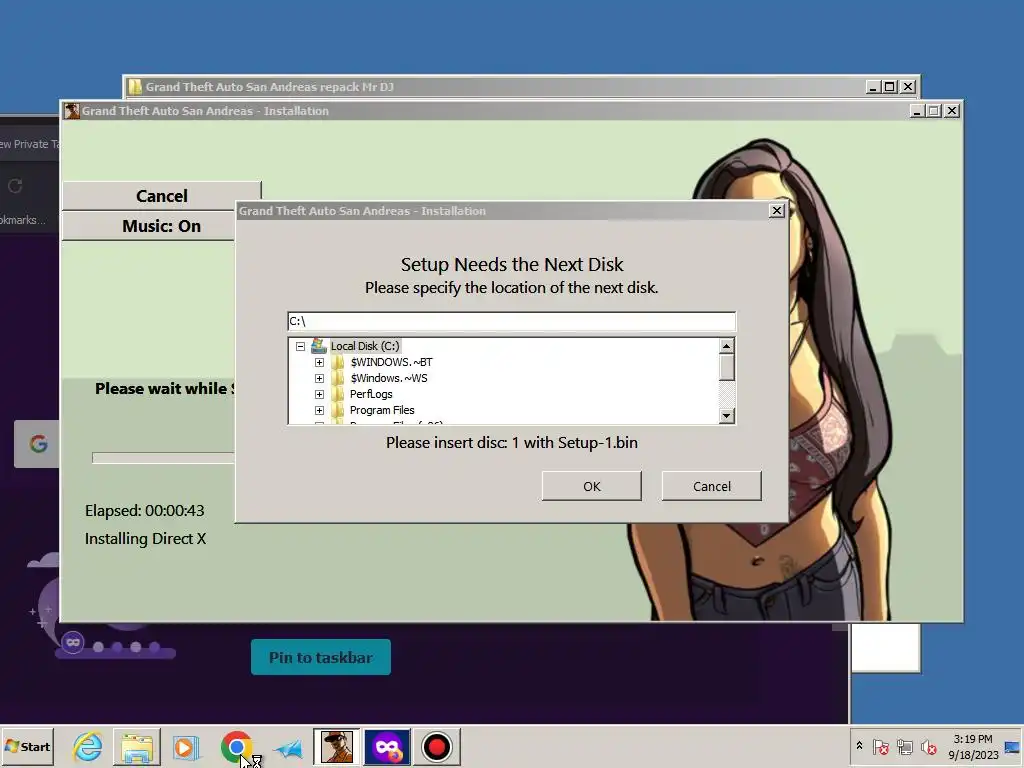
Task: Expand the $Windows.~WS folder
Action: pos(319,378)
